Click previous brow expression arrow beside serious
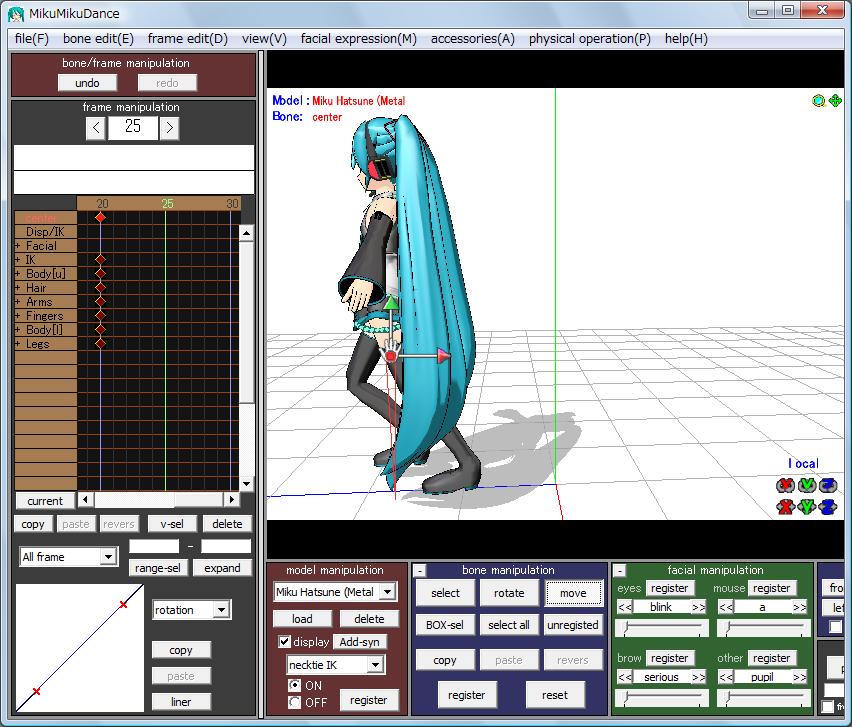852x727 pixels. tap(625, 677)
